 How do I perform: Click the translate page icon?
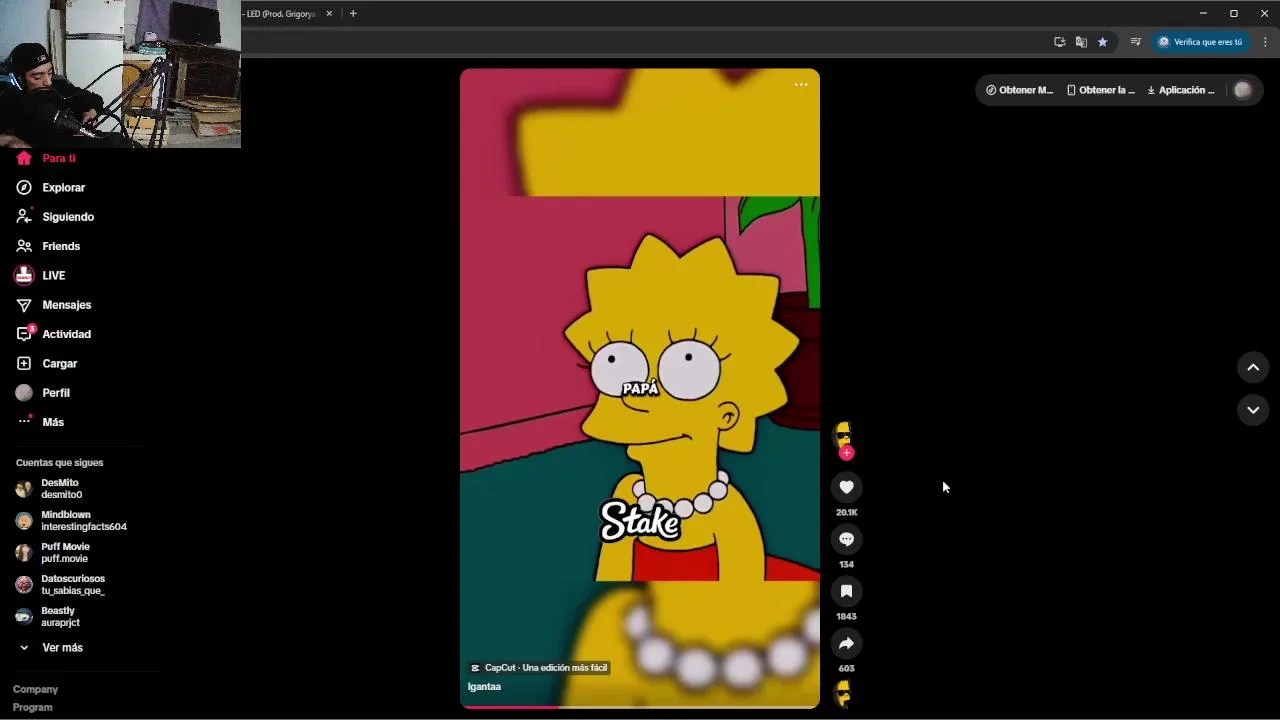point(1081,42)
